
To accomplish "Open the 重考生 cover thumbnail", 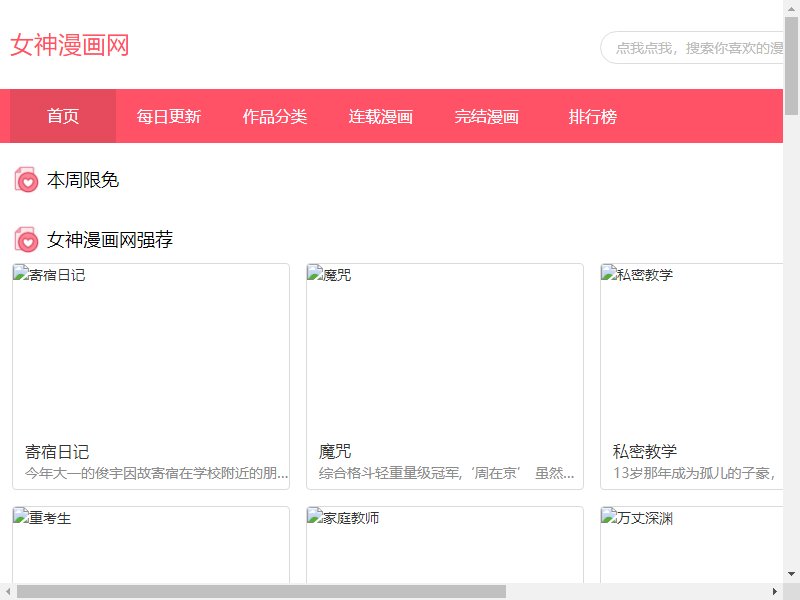I will [151, 545].
